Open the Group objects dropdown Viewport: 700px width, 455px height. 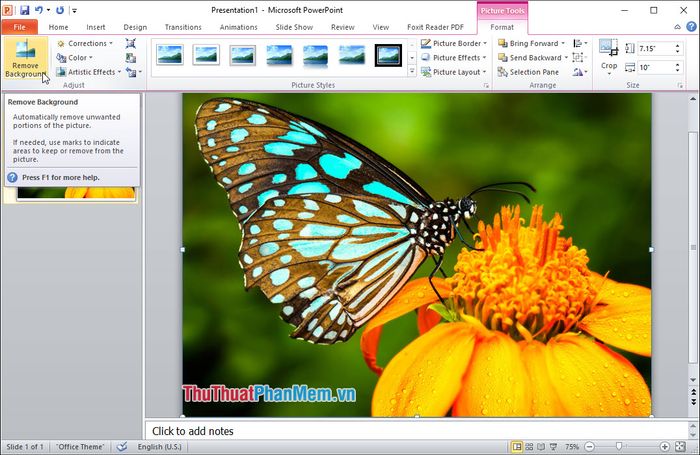580,58
